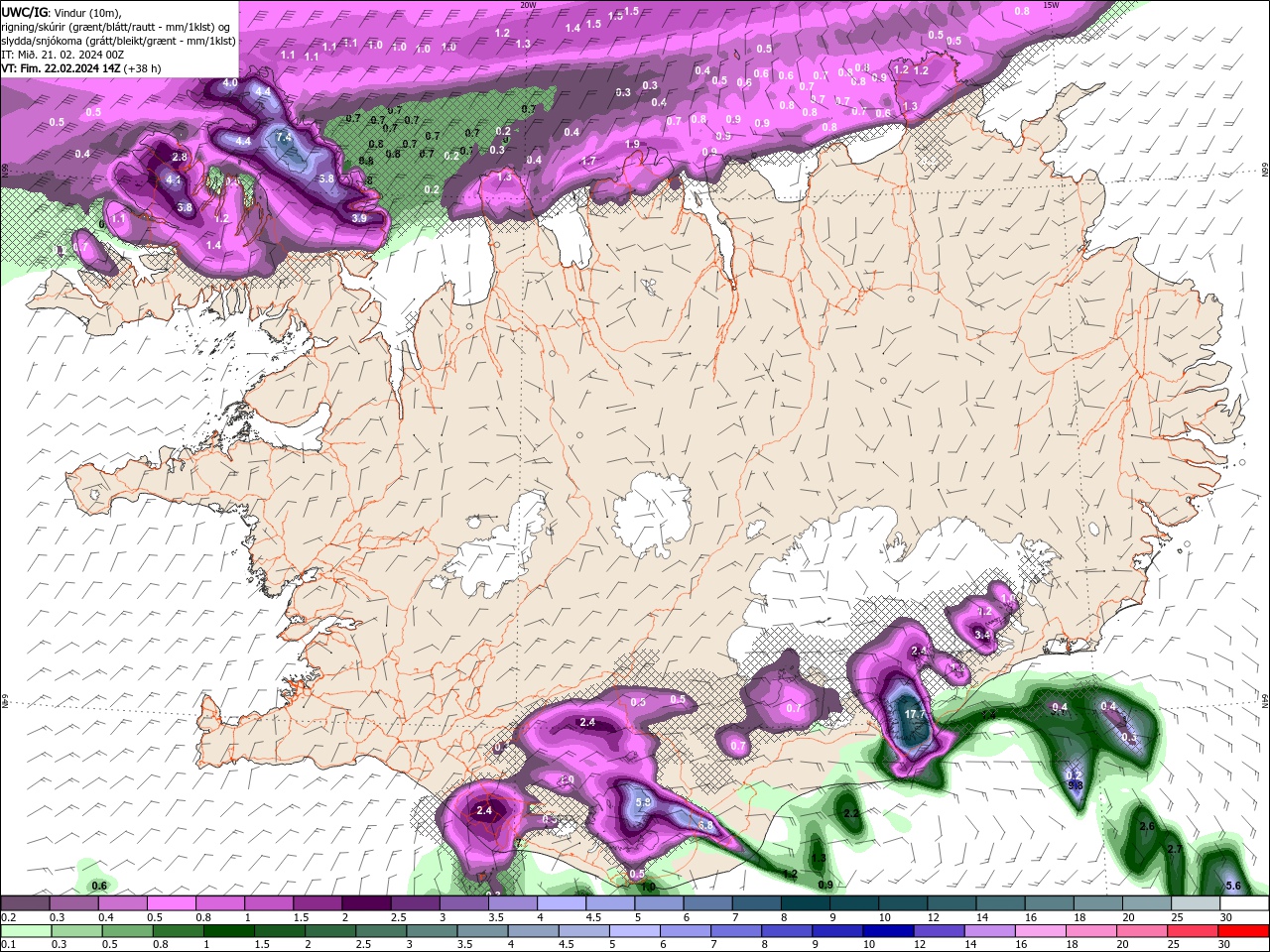Click the 4.1 value label on the map
1270x952 pixels.
click(x=173, y=180)
